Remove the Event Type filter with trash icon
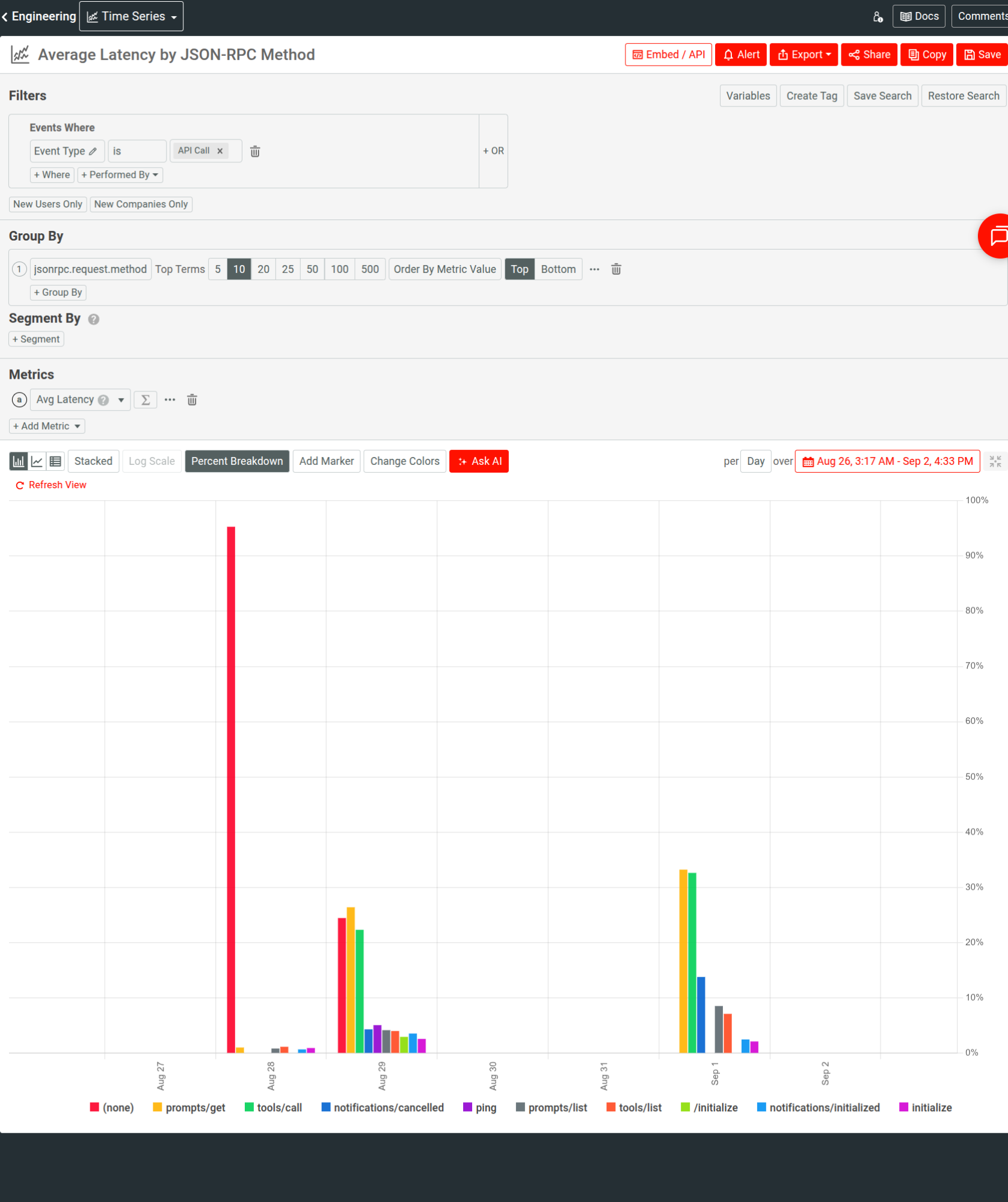1008x1202 pixels. (x=255, y=151)
